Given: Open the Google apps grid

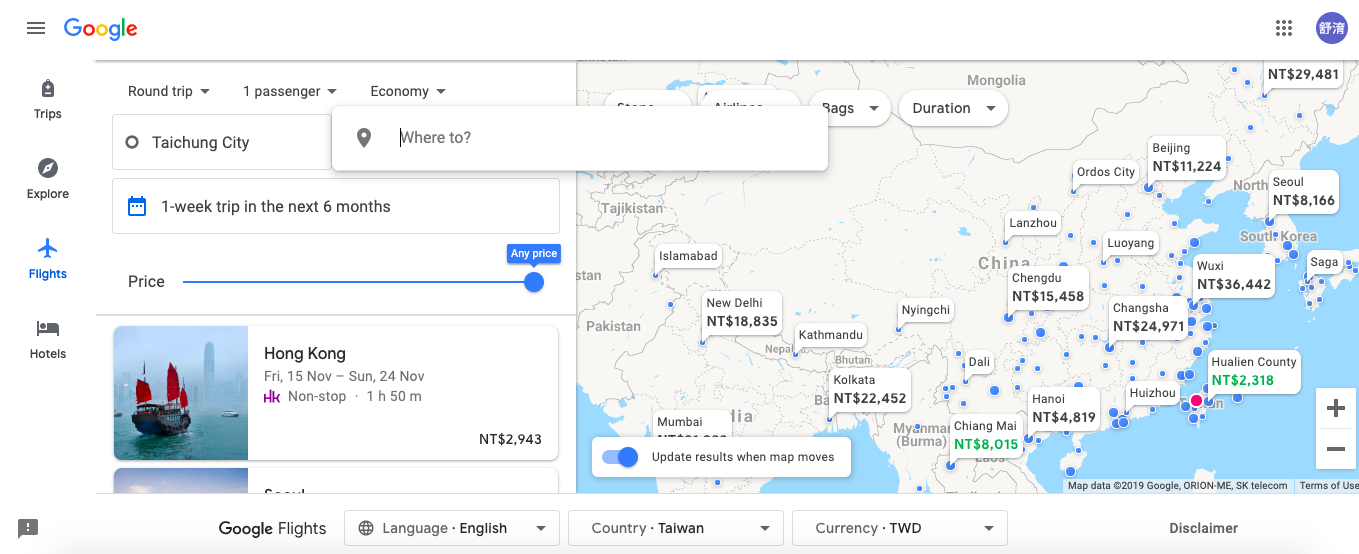Looking at the screenshot, I should click(1284, 28).
